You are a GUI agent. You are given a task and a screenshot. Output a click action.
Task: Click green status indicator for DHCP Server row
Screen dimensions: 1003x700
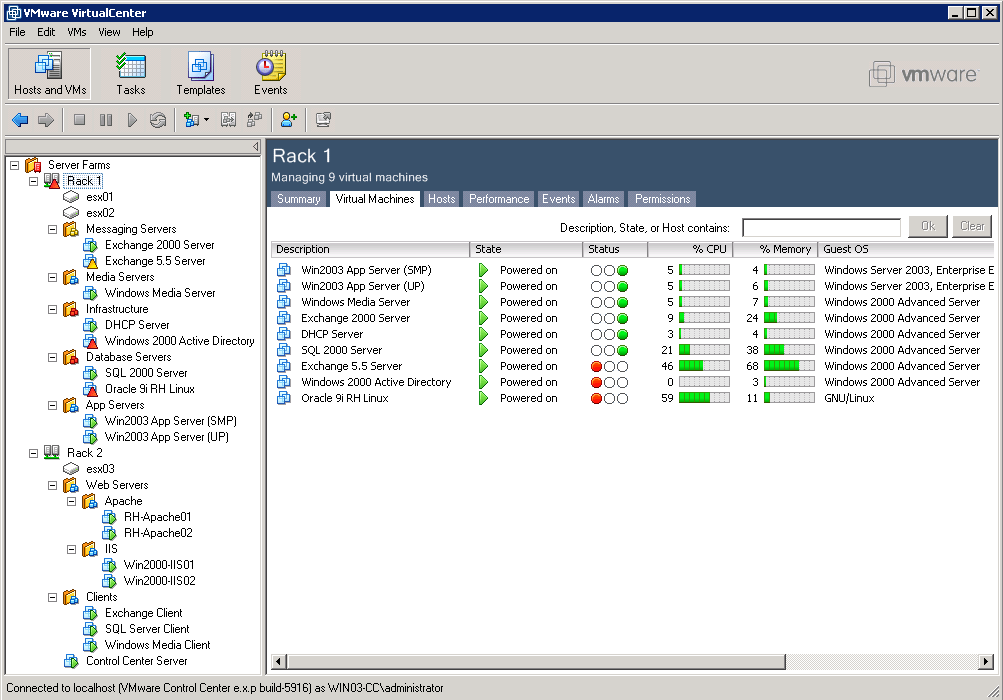pyautogui.click(x=622, y=334)
